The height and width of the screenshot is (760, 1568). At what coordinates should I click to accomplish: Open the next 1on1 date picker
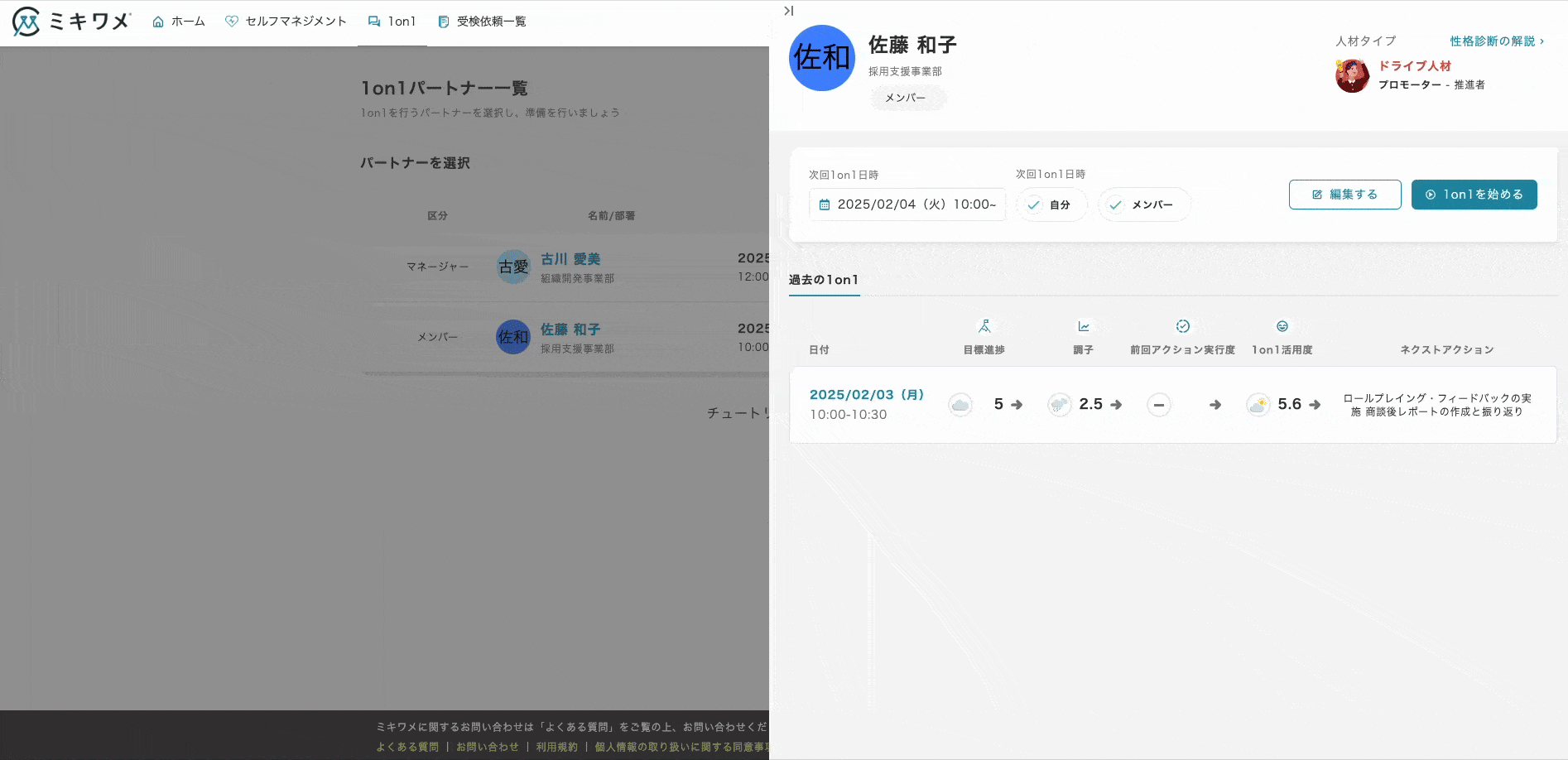coord(907,204)
